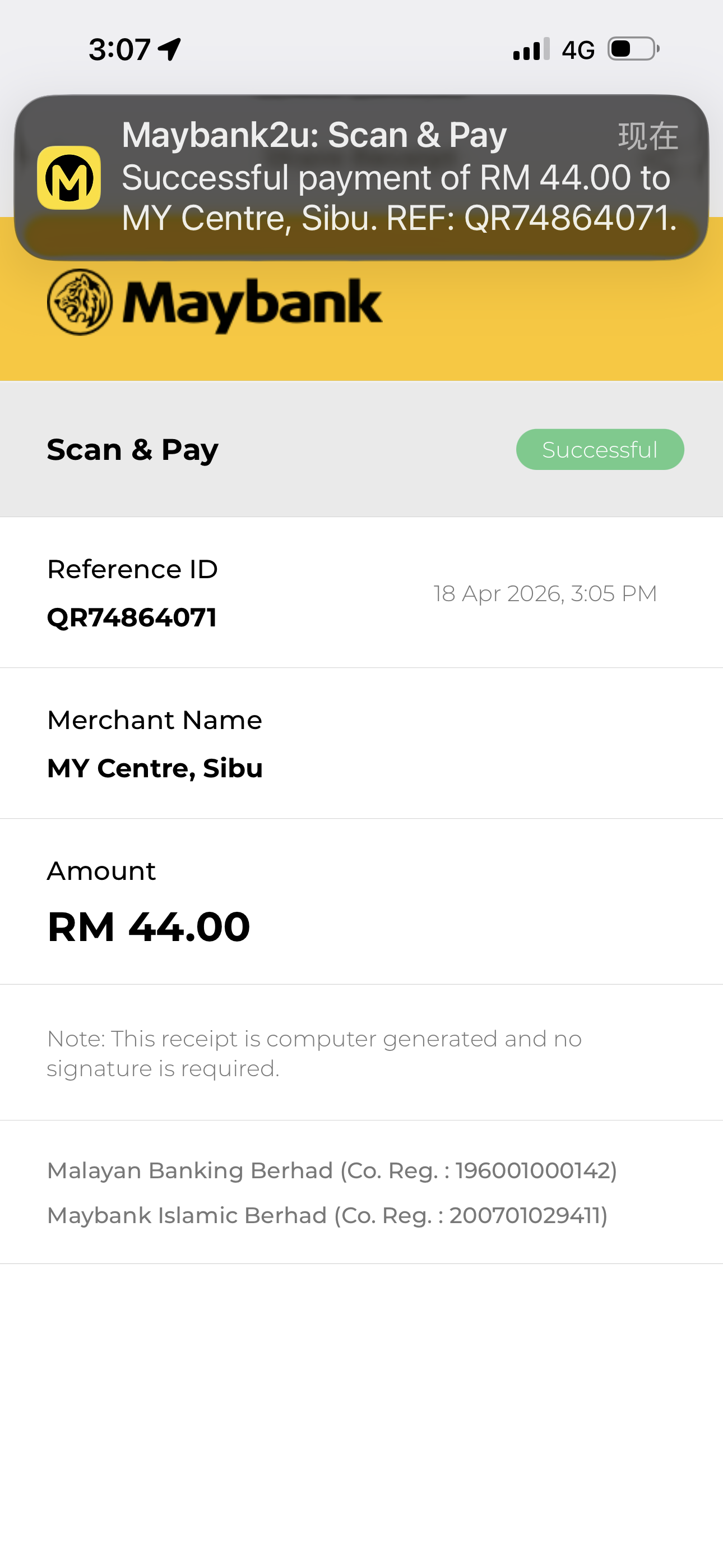Click the Maybank tiger head logo
Viewport: 723px width, 1568px height.
click(x=80, y=302)
